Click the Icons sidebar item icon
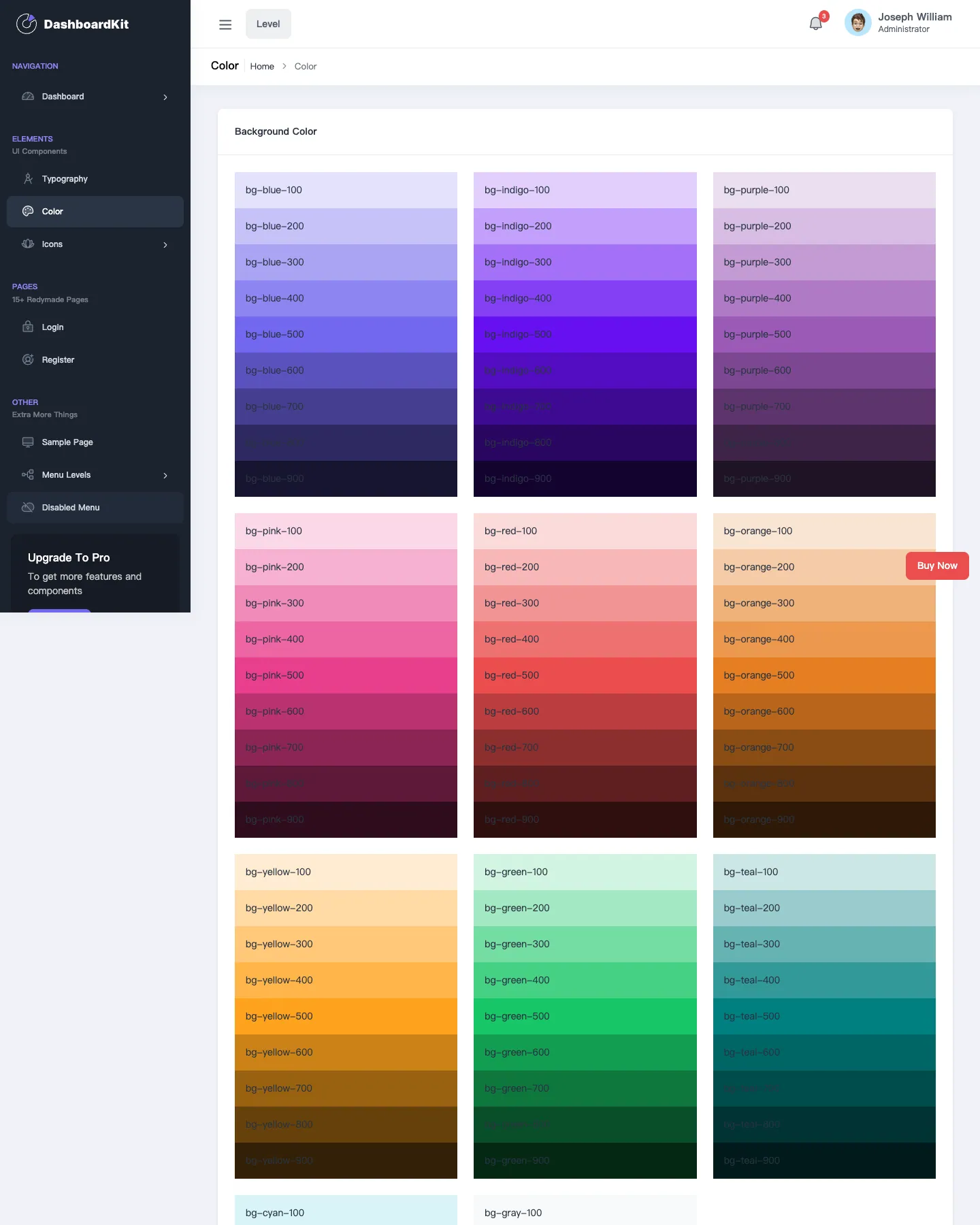Screen dimensions: 980x1225 (28, 244)
